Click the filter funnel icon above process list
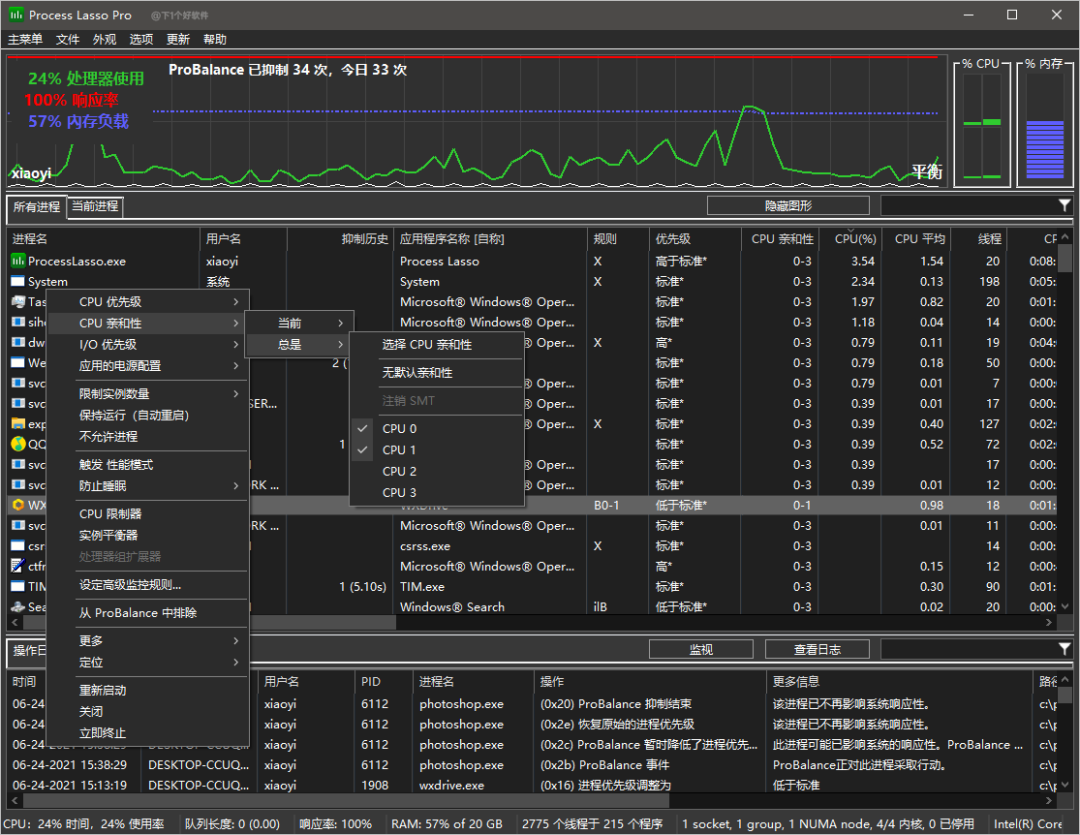 click(x=1064, y=205)
